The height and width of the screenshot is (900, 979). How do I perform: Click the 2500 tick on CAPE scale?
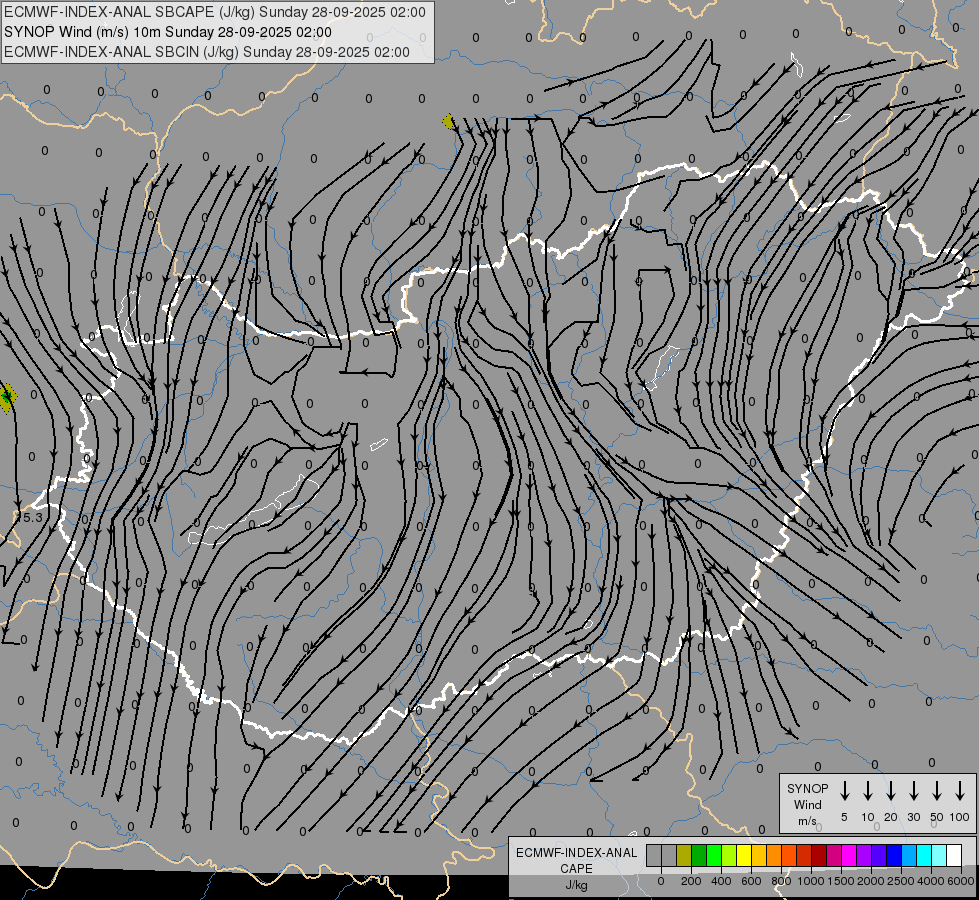click(x=901, y=881)
